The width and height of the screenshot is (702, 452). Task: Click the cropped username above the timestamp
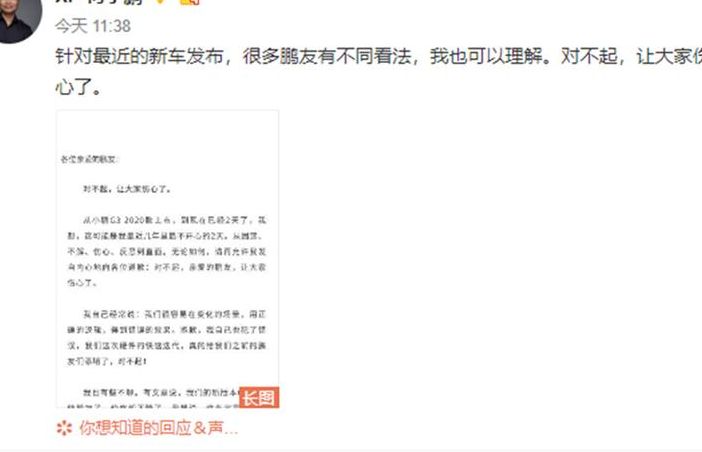[x=99, y=2]
